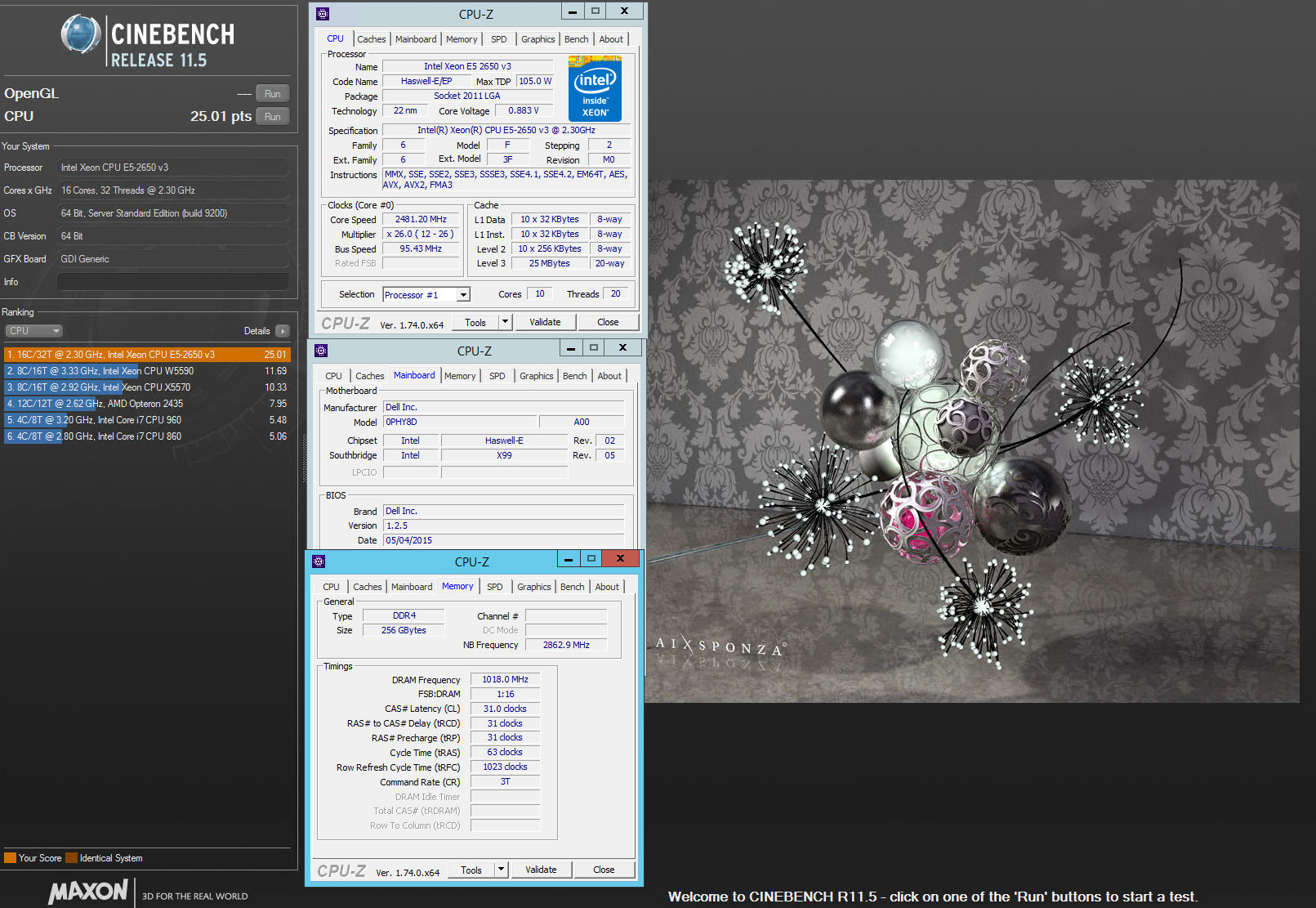Expand Tools dropdown arrow in Memory window
The width and height of the screenshot is (1316, 908).
click(x=502, y=870)
